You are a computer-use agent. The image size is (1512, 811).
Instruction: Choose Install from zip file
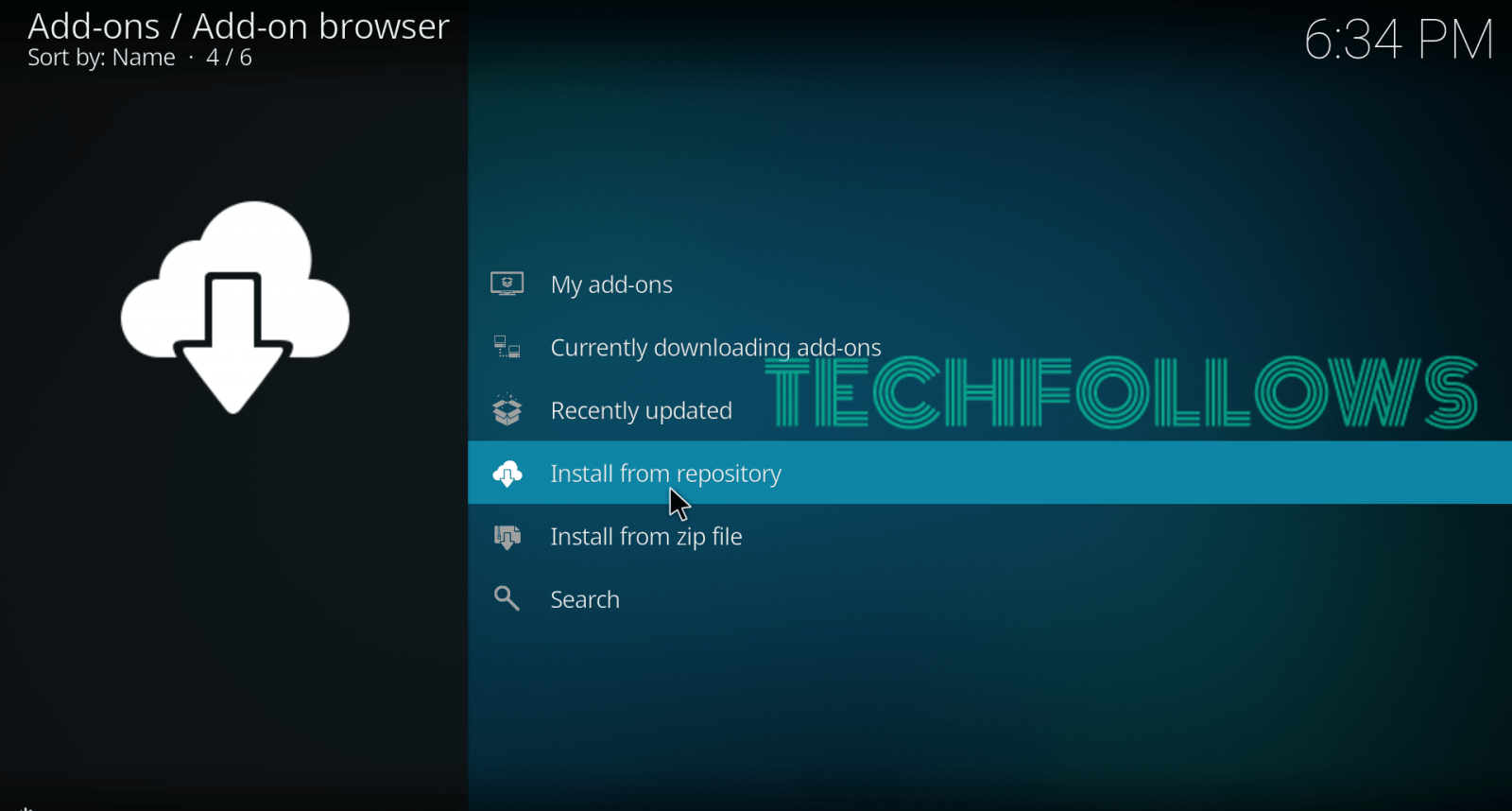point(989,536)
